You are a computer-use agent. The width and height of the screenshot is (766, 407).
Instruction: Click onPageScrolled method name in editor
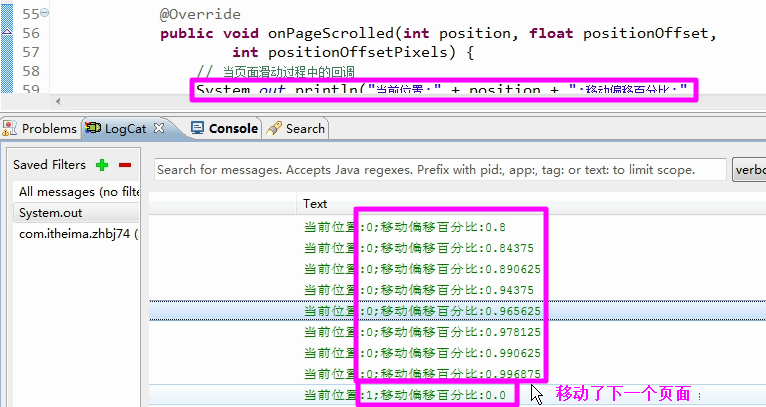pyautogui.click(x=331, y=33)
